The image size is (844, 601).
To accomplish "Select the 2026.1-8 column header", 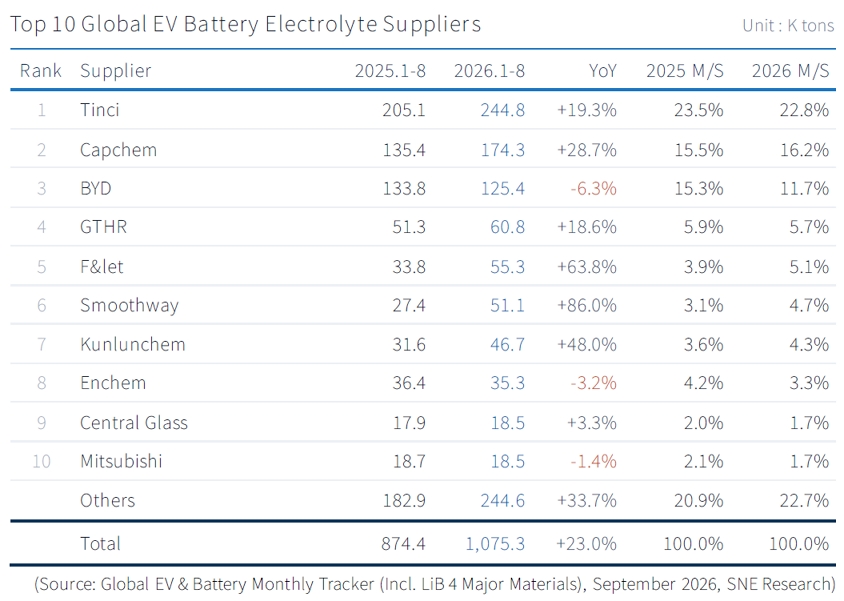I will click(489, 71).
